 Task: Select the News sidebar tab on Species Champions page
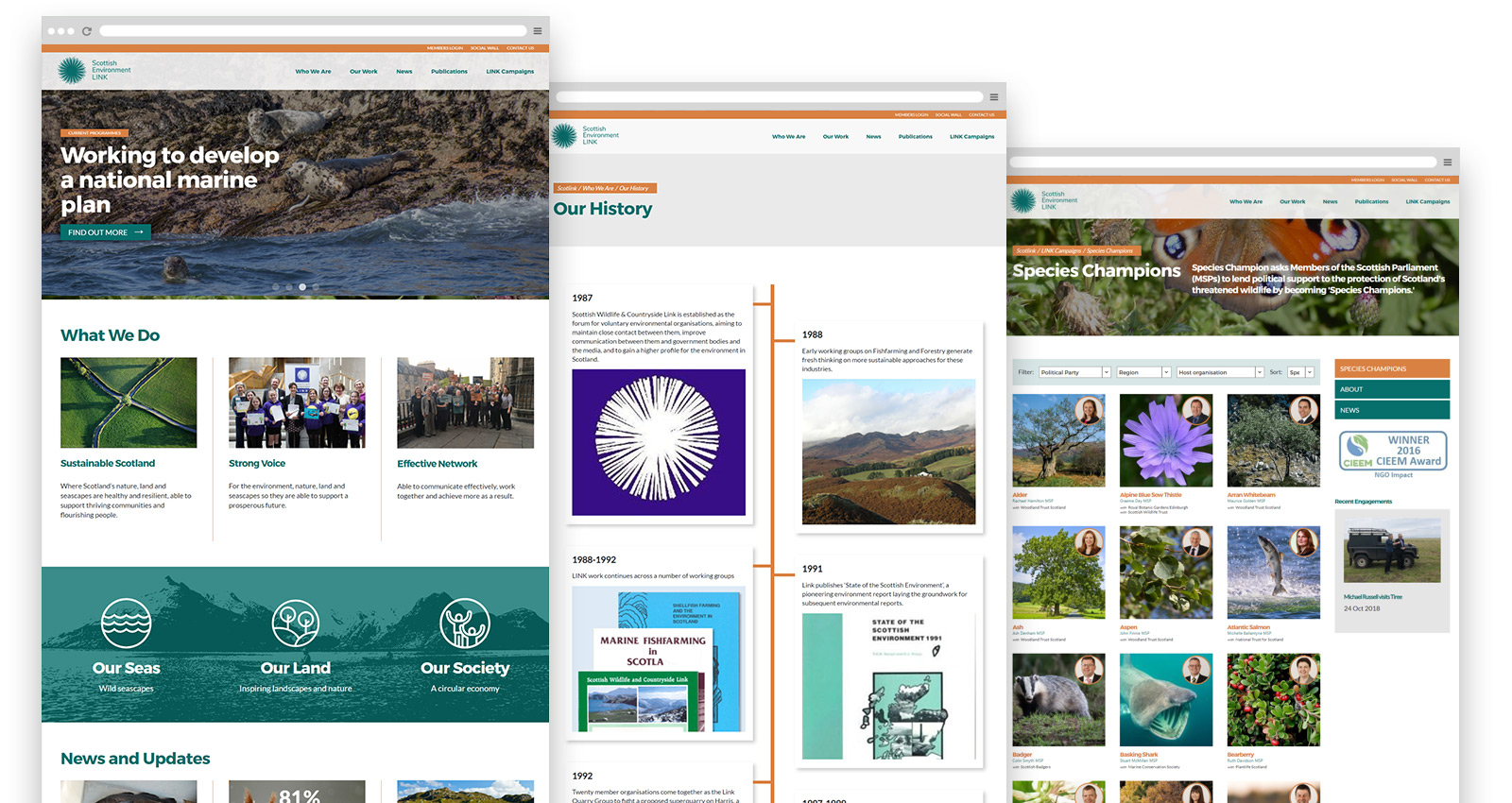(x=1392, y=410)
